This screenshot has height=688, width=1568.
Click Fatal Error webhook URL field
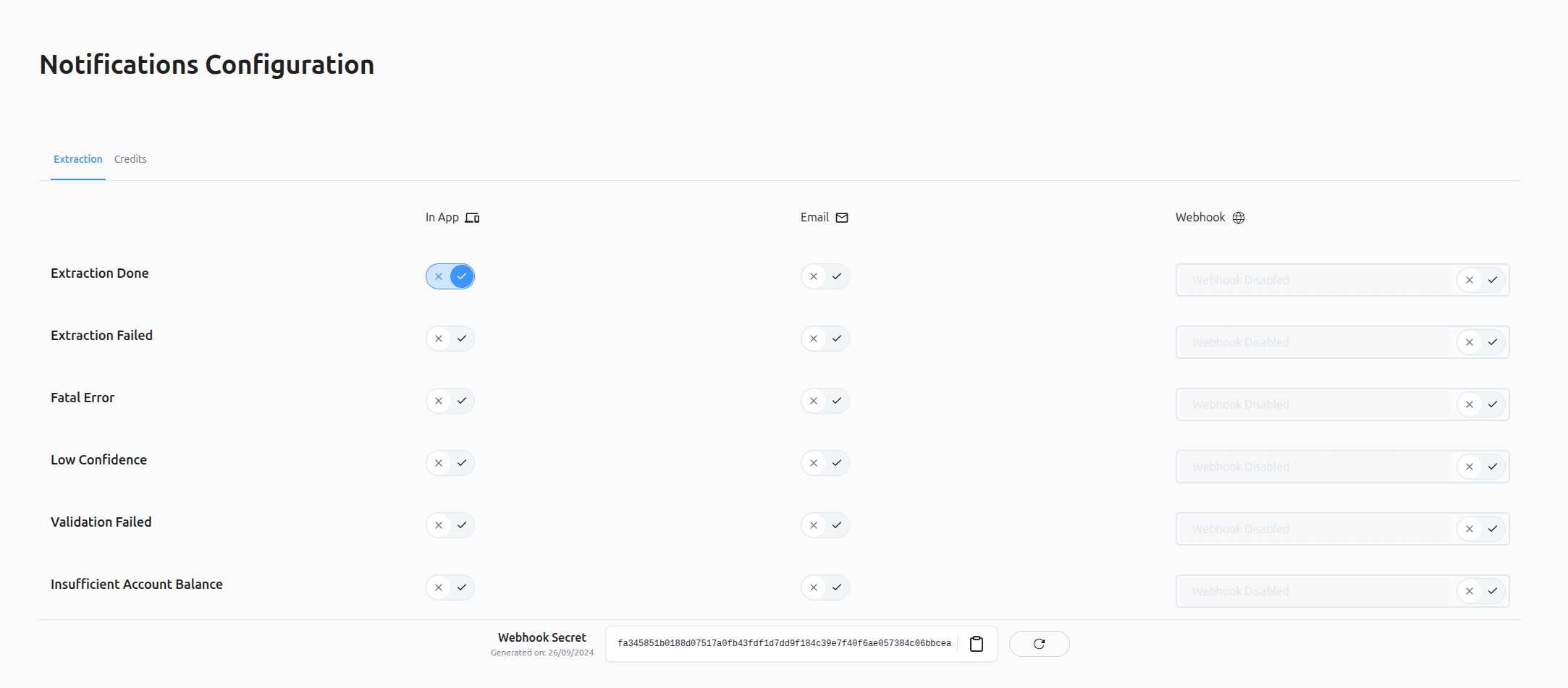click(1315, 404)
